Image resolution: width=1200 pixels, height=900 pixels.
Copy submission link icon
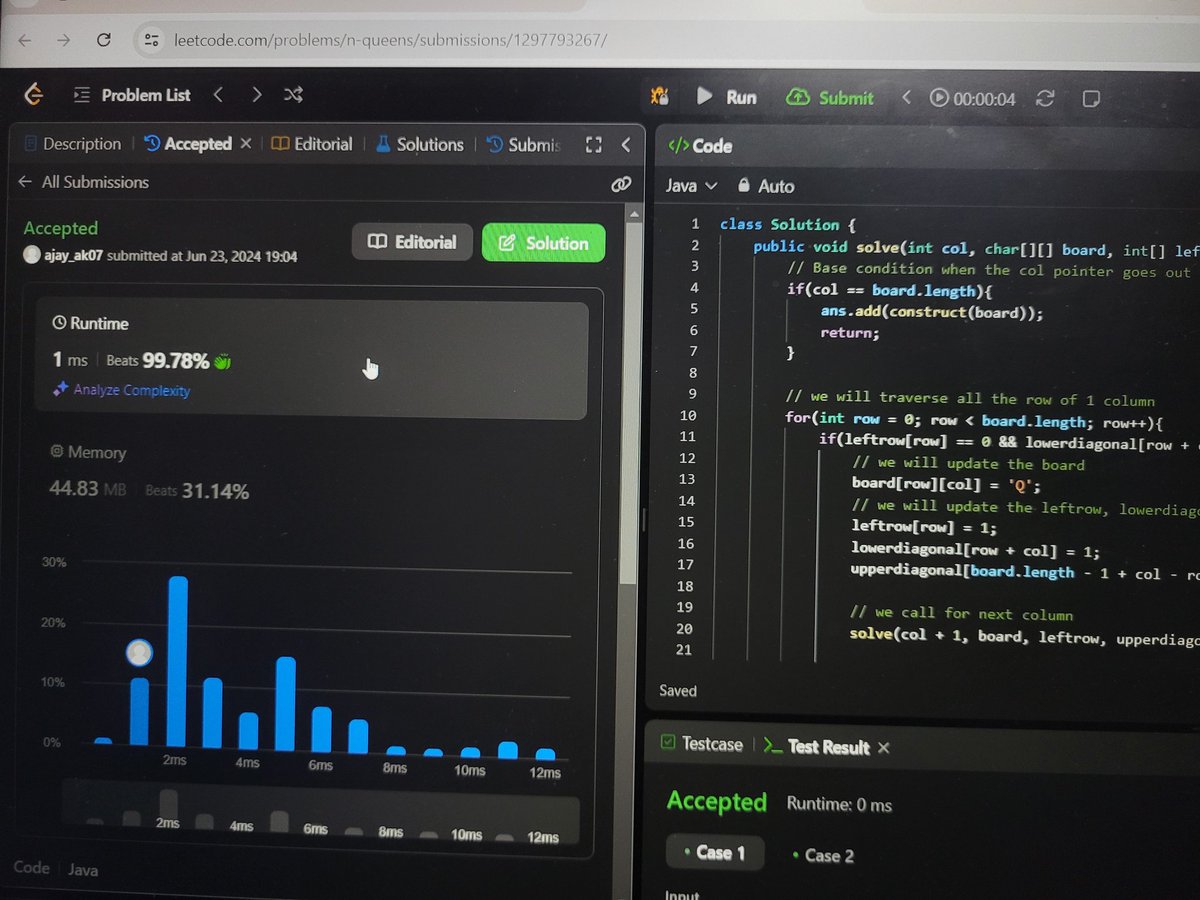621,184
